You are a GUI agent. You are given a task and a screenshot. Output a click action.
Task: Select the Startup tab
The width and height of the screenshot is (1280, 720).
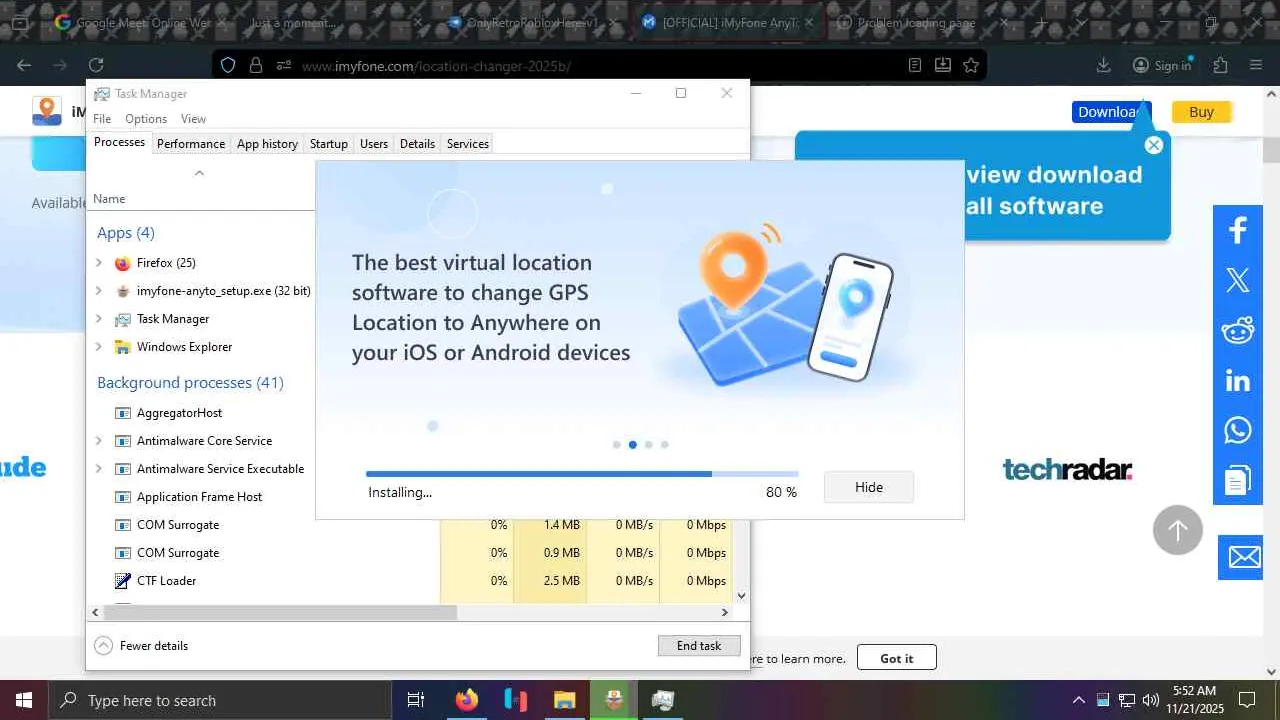(x=329, y=144)
